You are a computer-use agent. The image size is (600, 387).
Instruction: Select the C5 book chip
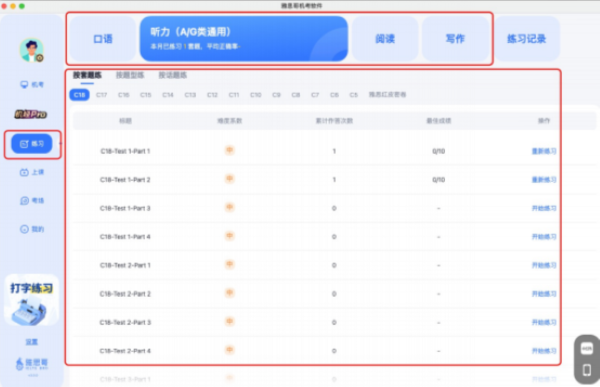tap(354, 95)
